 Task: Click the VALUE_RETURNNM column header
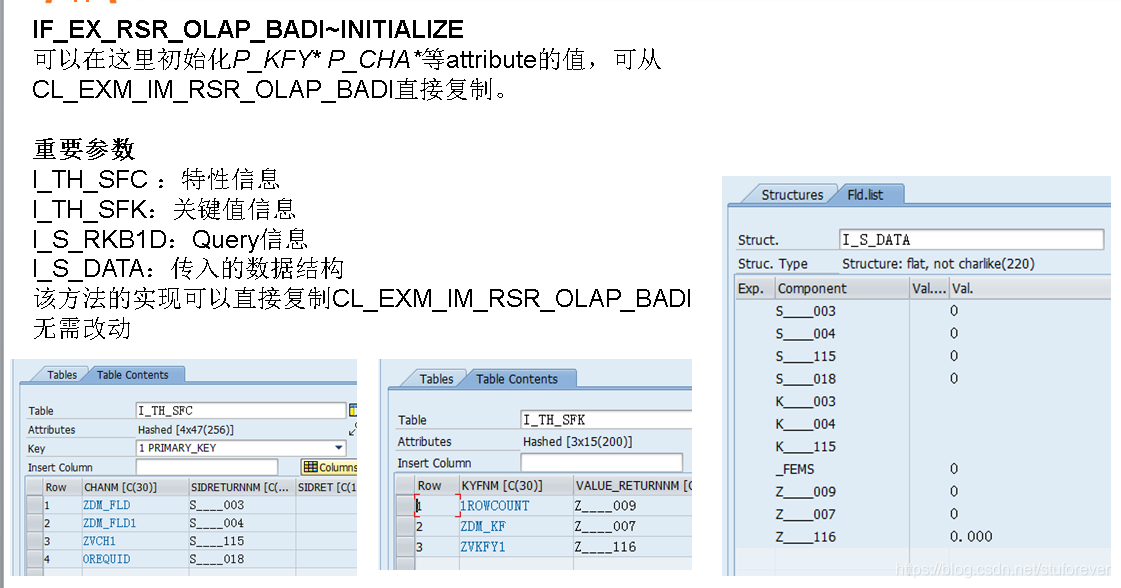(633, 486)
